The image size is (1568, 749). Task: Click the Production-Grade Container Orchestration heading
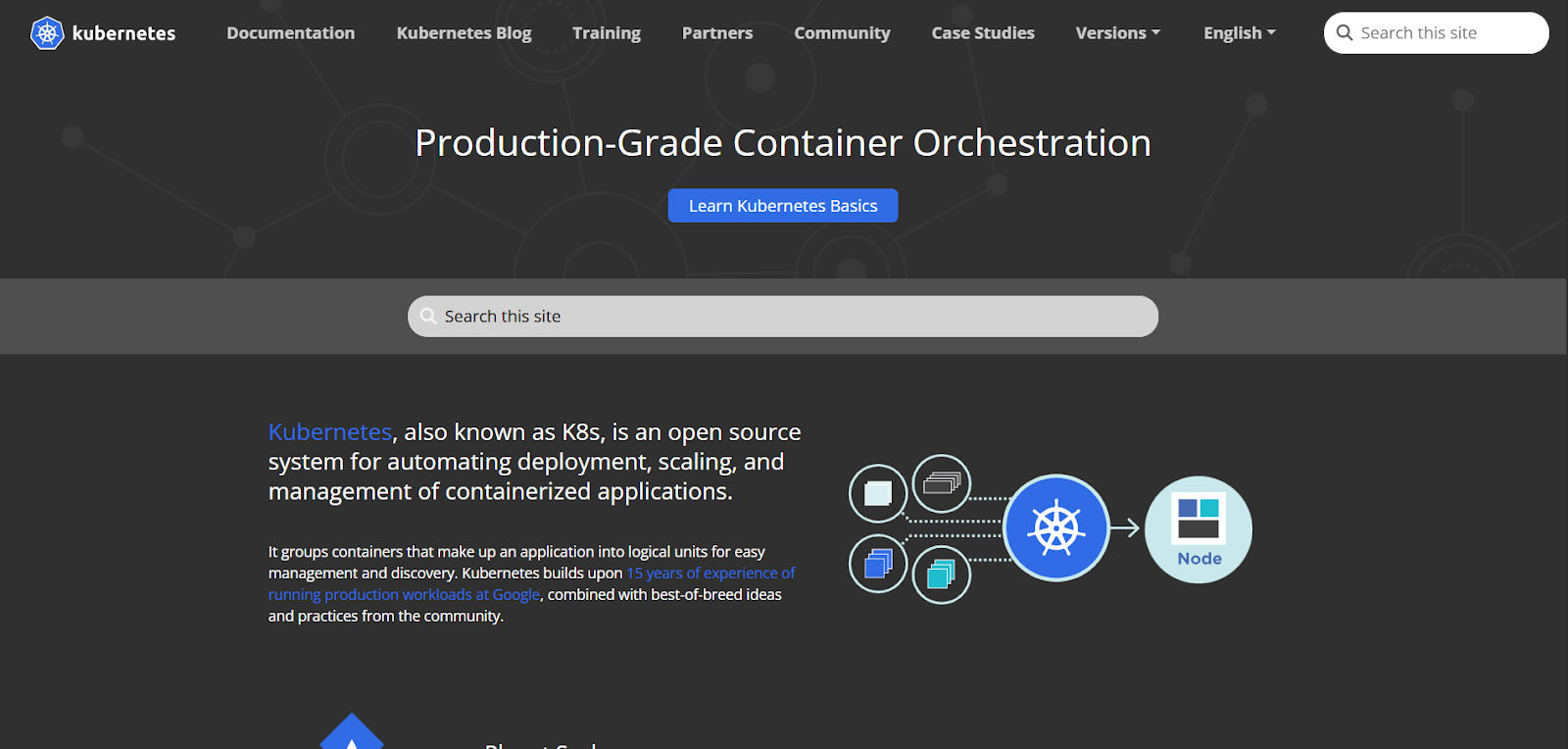tap(783, 143)
